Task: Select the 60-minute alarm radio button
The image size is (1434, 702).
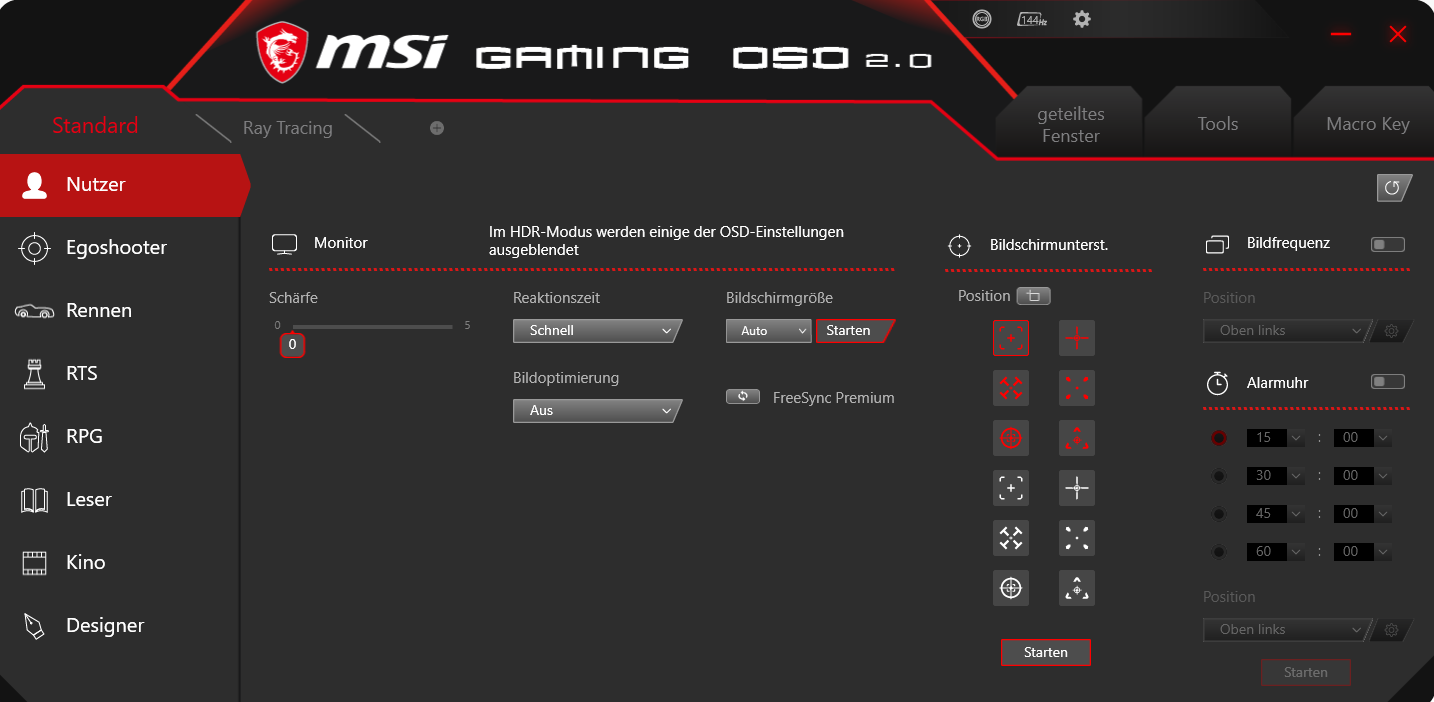Action: (1218, 552)
